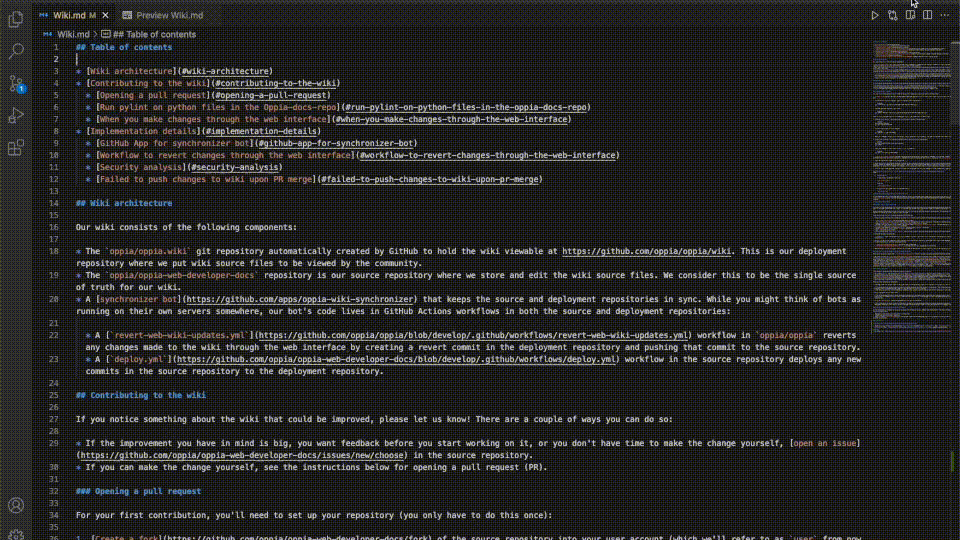Place cursor on '## Contributing to the wiki' heading

(x=141, y=396)
